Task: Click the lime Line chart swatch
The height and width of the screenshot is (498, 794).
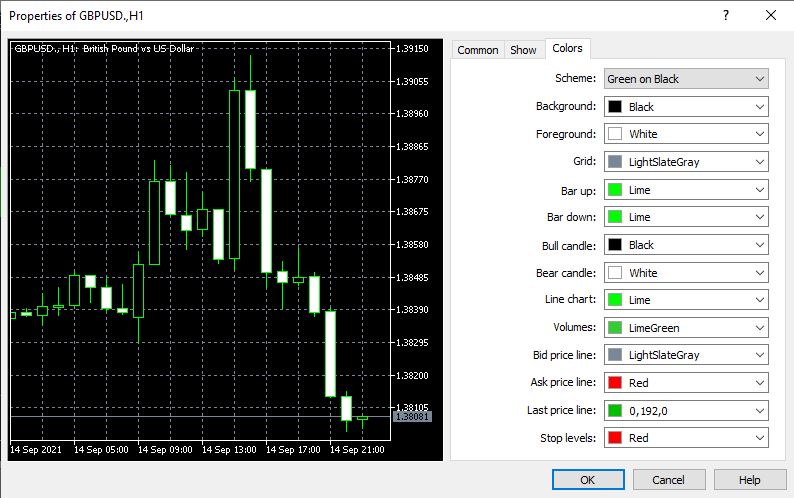Action: pyautogui.click(x=615, y=300)
